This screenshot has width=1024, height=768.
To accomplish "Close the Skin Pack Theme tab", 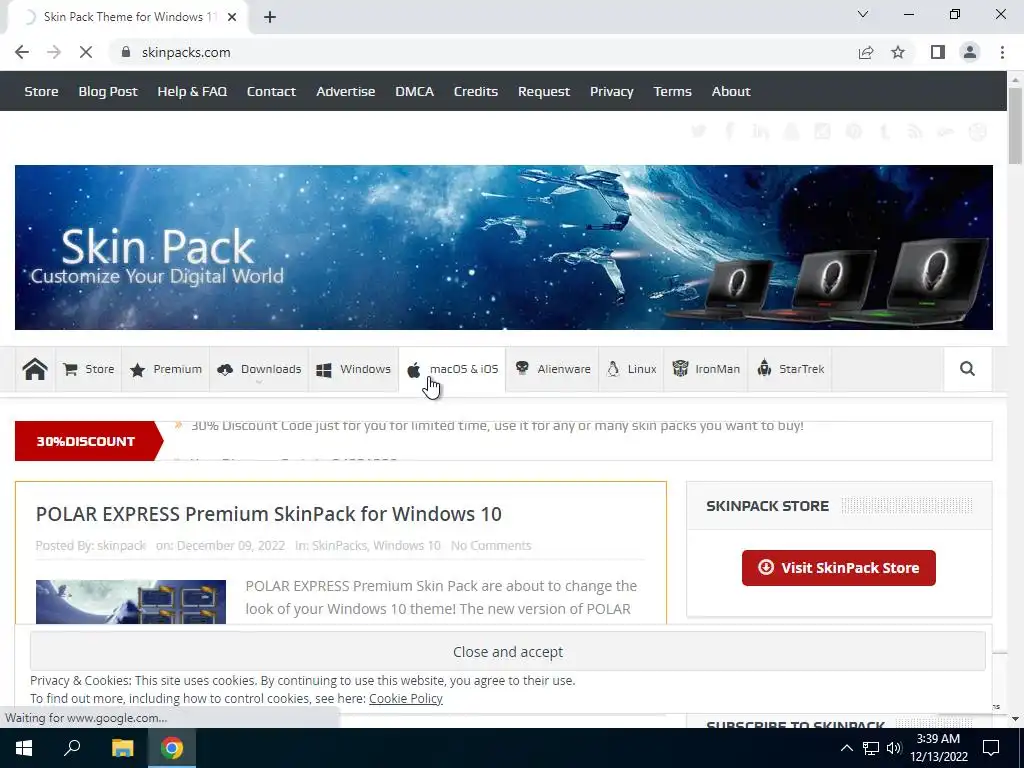I will point(232,17).
